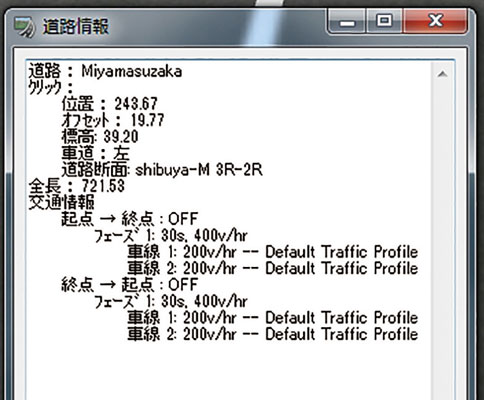This screenshot has height=400, width=484.
Task: Select フェーズ 1 line under 起点 → 終点
Action: click(x=171, y=236)
